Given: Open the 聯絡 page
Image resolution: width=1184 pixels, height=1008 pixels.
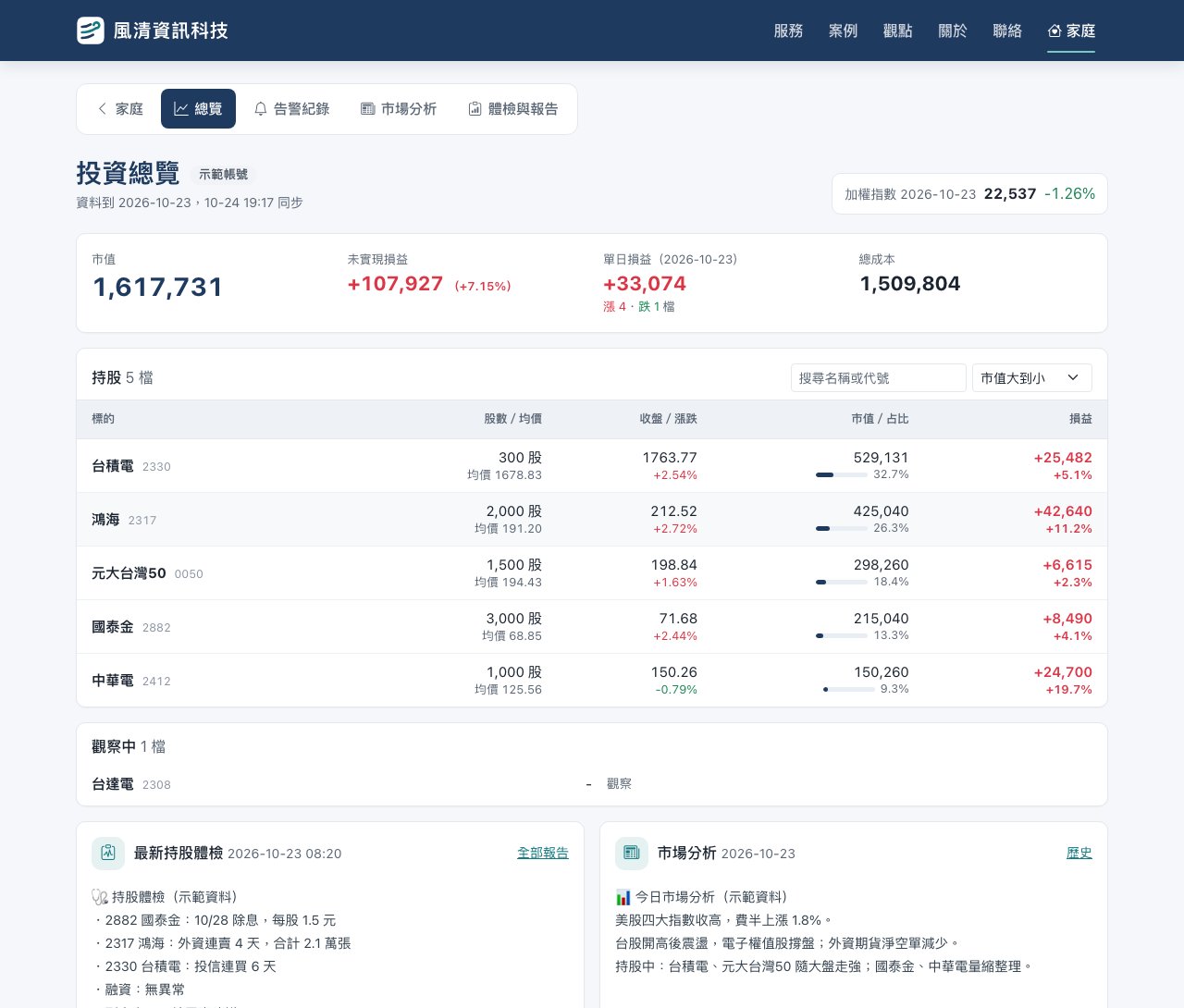Looking at the screenshot, I should point(1007,31).
